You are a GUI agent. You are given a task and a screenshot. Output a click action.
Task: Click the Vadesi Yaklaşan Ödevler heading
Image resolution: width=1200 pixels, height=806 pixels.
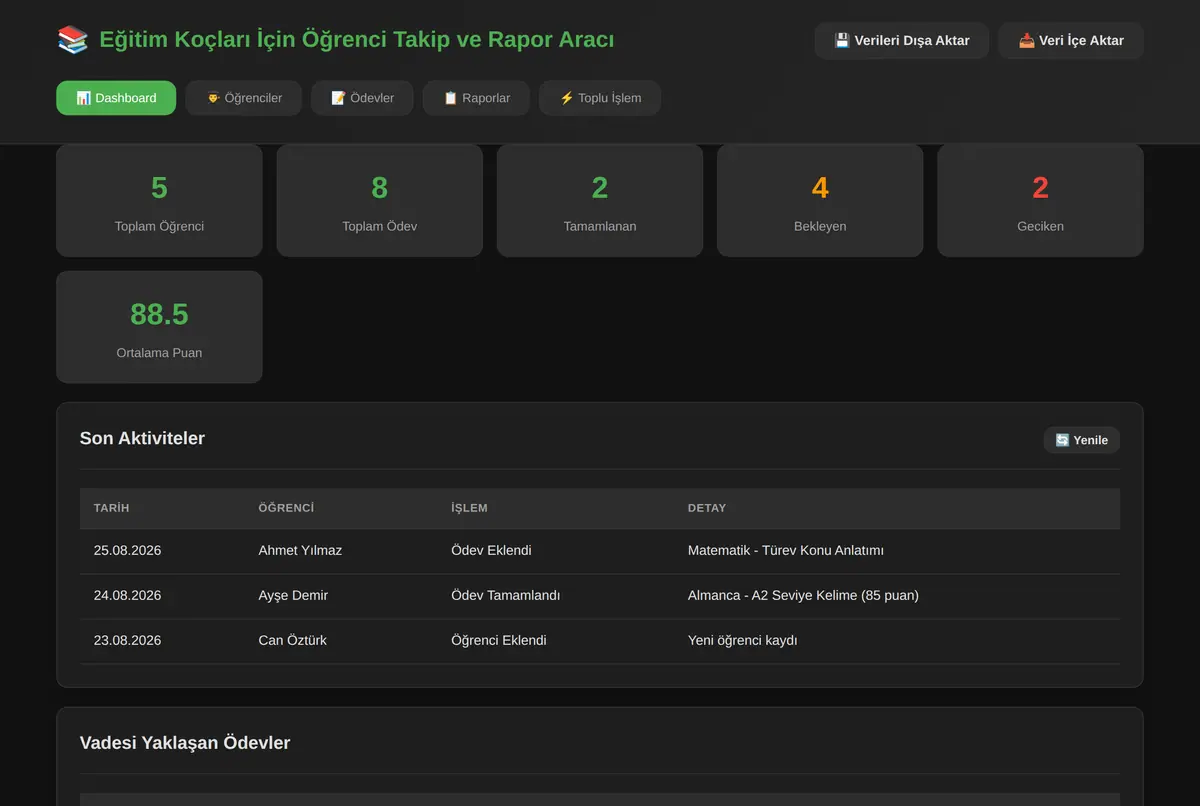click(185, 743)
